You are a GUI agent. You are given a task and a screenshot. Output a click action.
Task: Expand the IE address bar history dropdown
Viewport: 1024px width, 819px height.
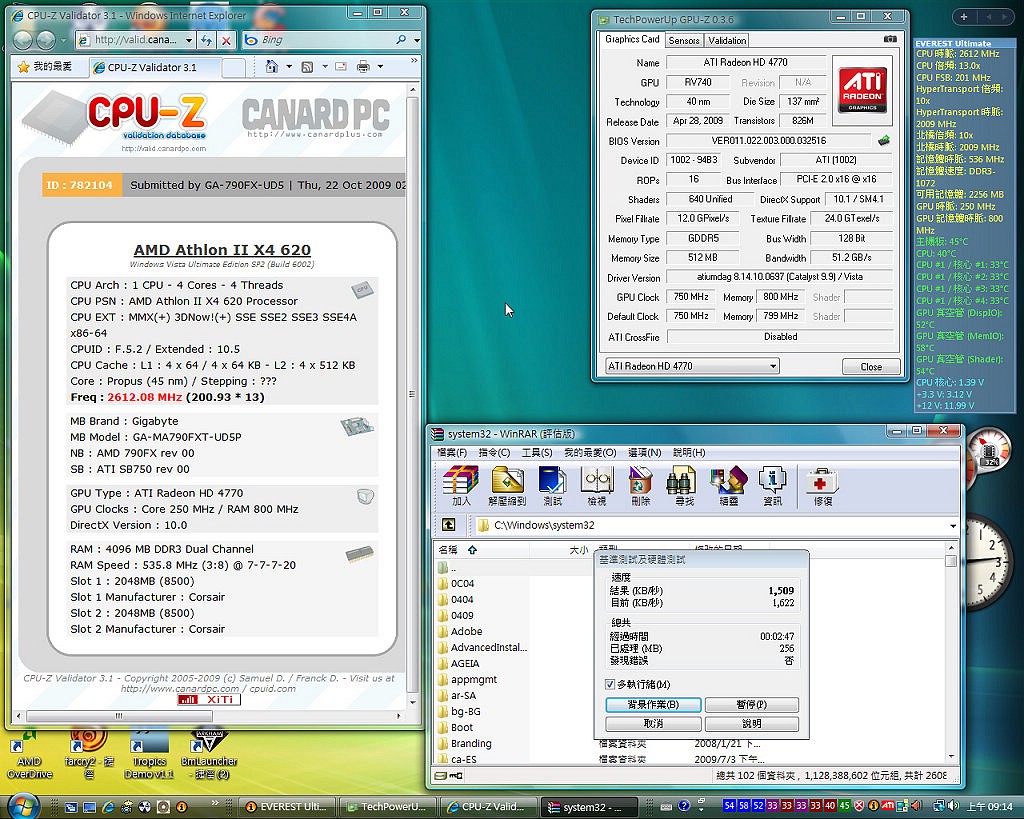[x=189, y=40]
